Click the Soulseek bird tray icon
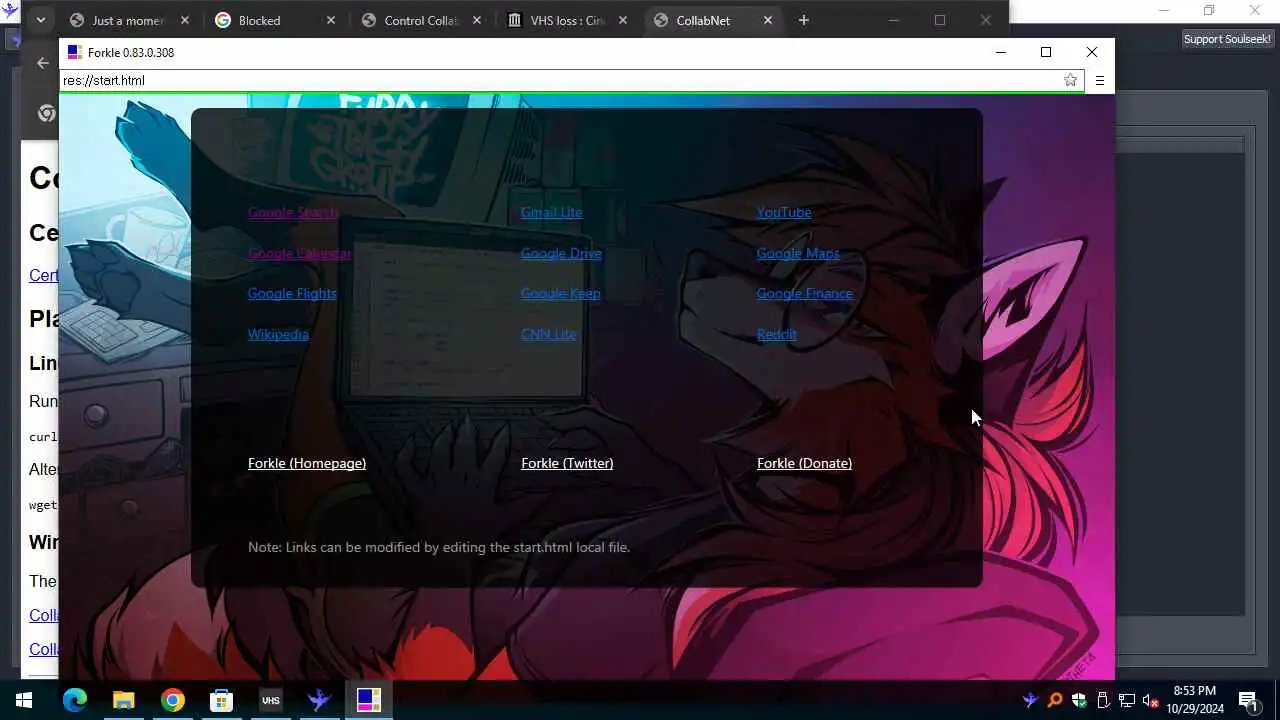This screenshot has width=1280, height=720. coord(1030,700)
